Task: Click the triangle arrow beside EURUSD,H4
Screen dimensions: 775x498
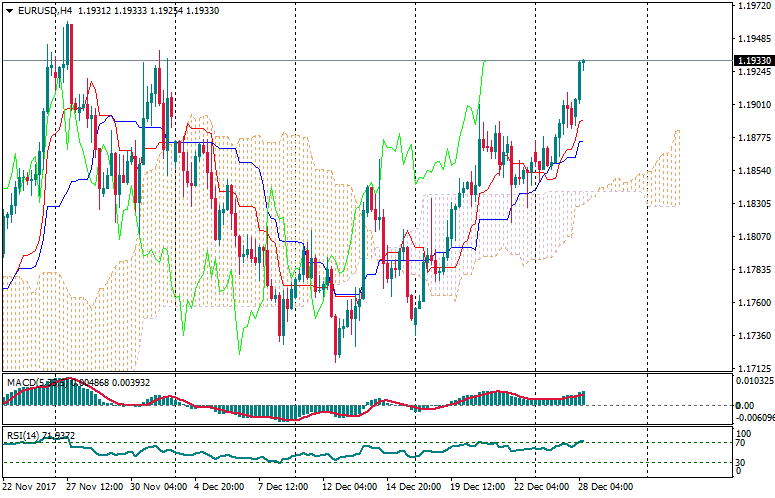Action: click(8, 10)
